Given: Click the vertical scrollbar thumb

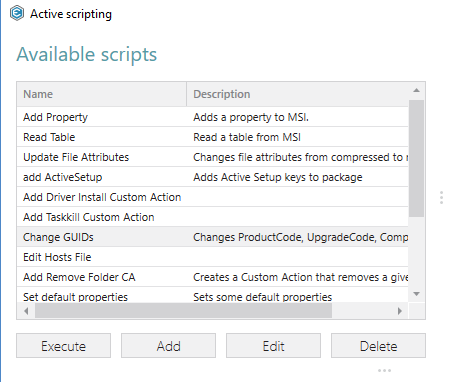Looking at the screenshot, I should coord(416,158).
